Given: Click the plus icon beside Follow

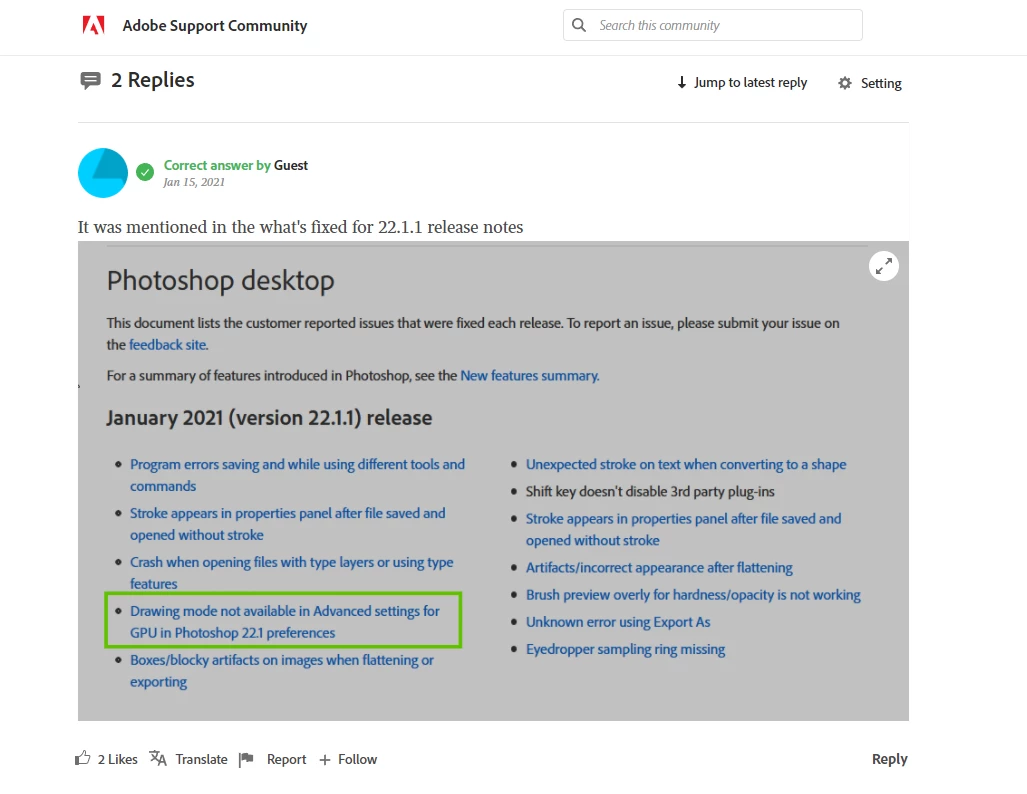Looking at the screenshot, I should tap(325, 760).
